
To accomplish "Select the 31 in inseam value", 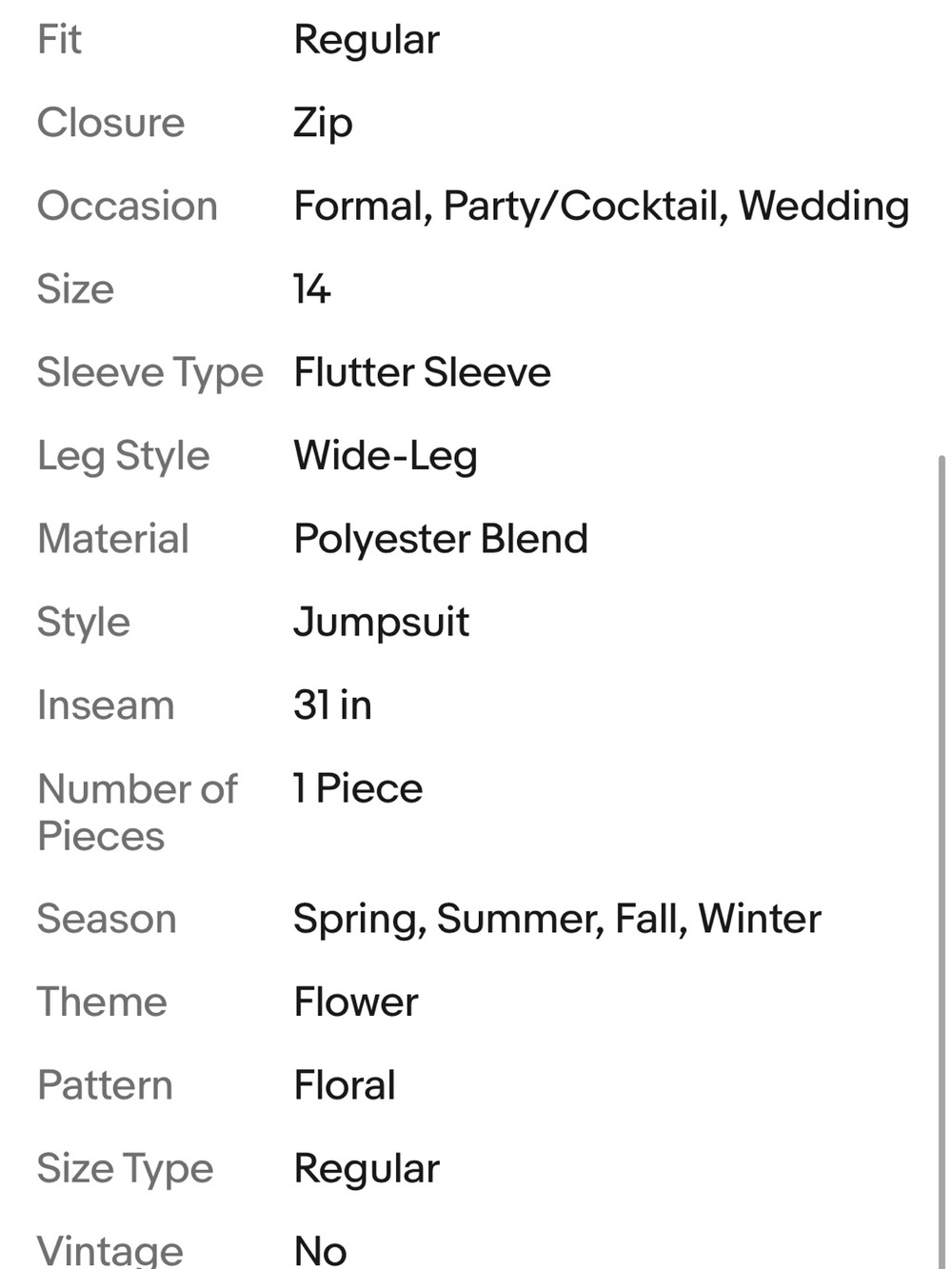I will point(332,705).
